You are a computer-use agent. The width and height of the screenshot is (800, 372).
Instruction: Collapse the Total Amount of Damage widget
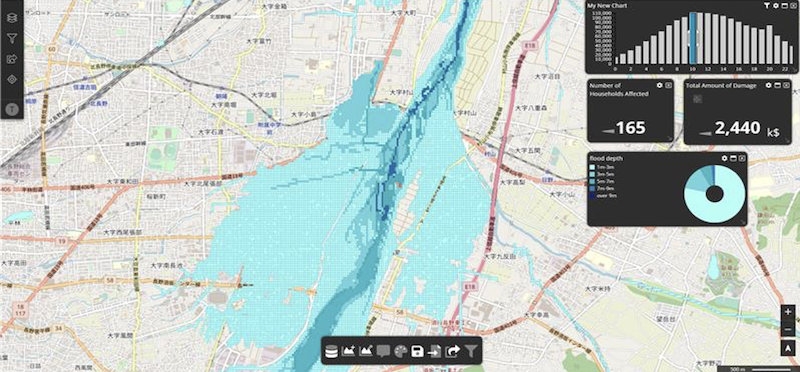(x=778, y=85)
